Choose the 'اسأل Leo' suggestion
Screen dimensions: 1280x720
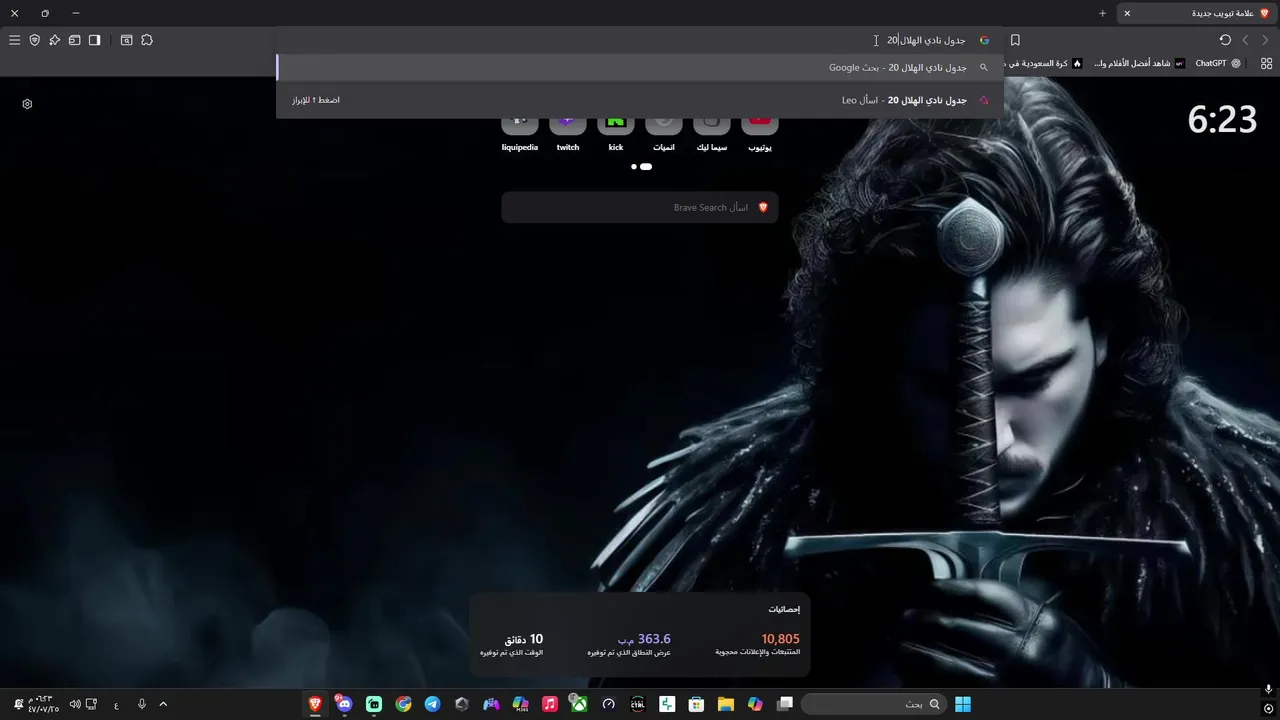click(640, 100)
